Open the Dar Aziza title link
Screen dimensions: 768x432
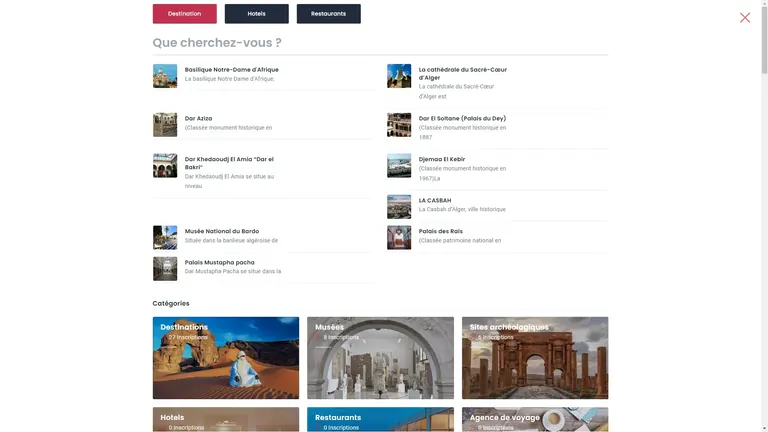pos(198,119)
